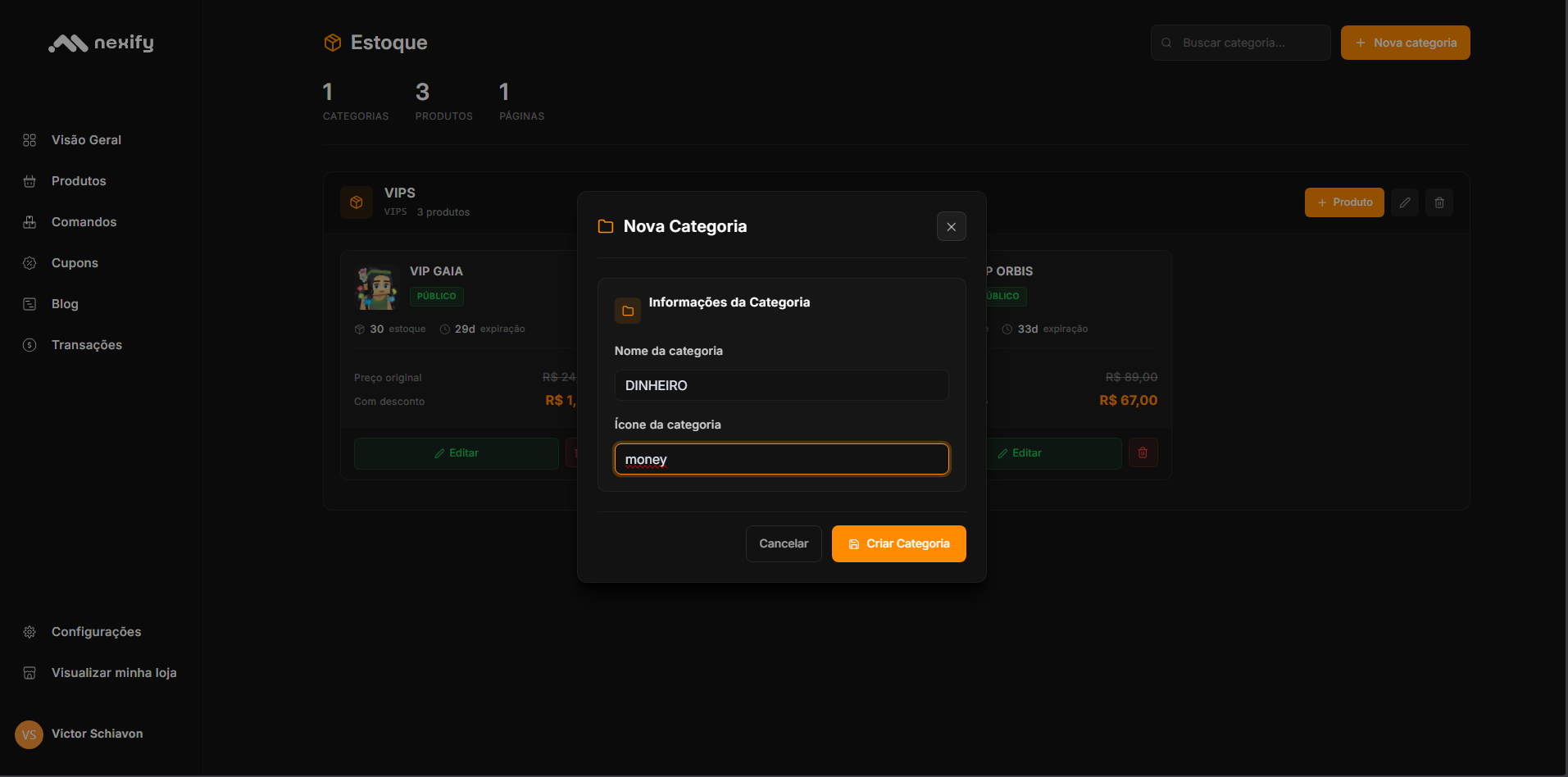The height and width of the screenshot is (777, 1568).
Task: Delete the VIPS category with trash icon
Action: tap(1439, 202)
